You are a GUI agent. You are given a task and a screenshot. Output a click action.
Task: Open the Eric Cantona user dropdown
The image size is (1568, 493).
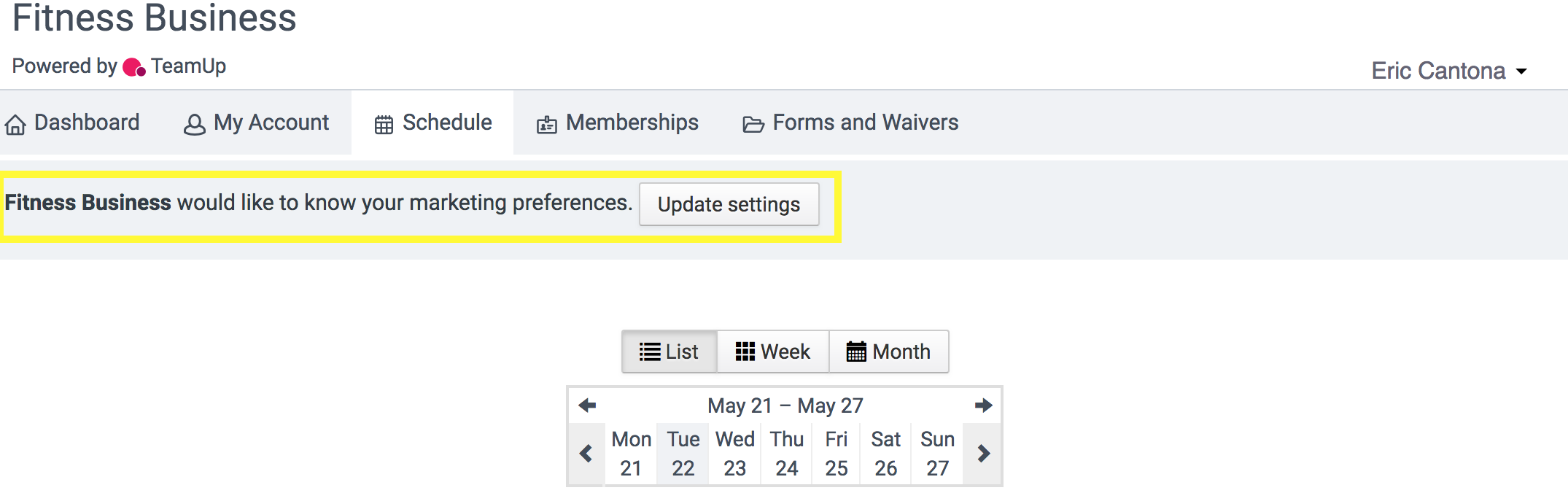[x=1448, y=71]
